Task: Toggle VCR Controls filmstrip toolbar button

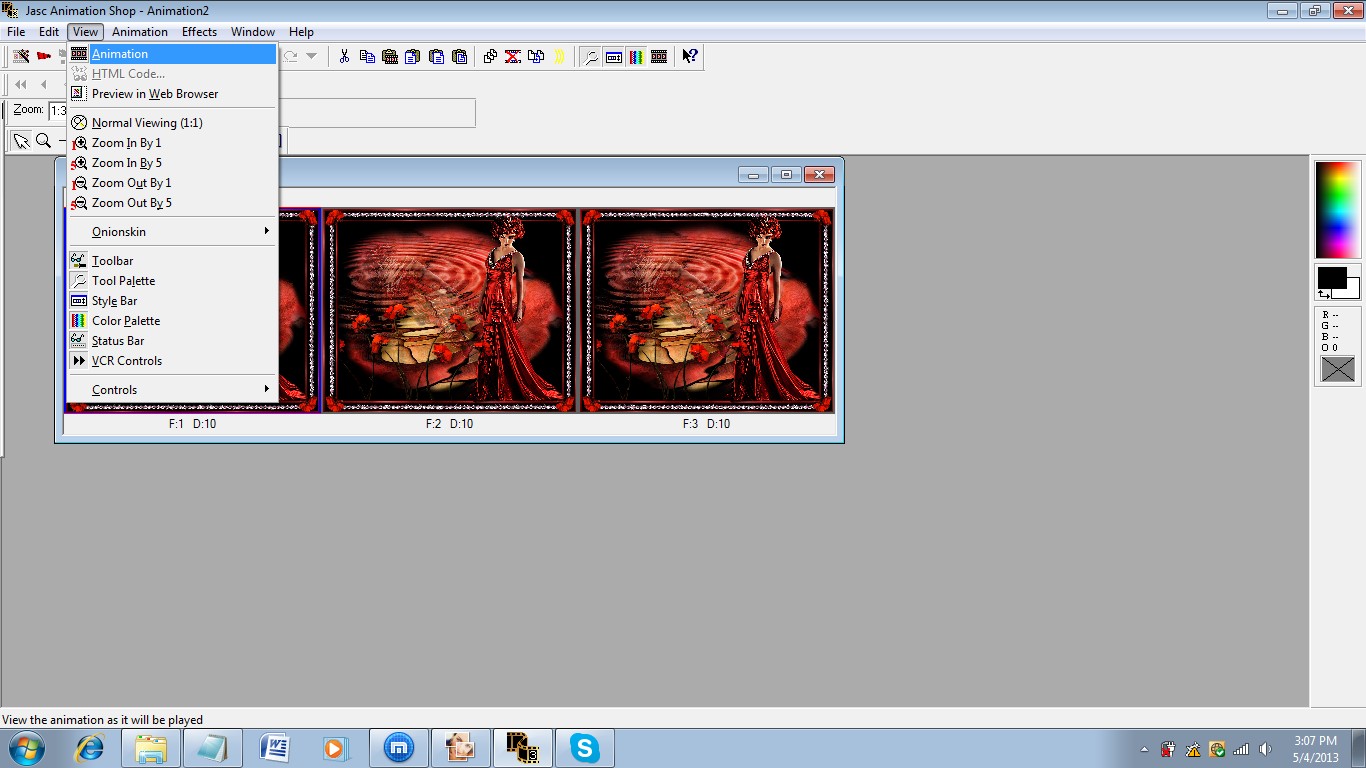Action: point(659,56)
